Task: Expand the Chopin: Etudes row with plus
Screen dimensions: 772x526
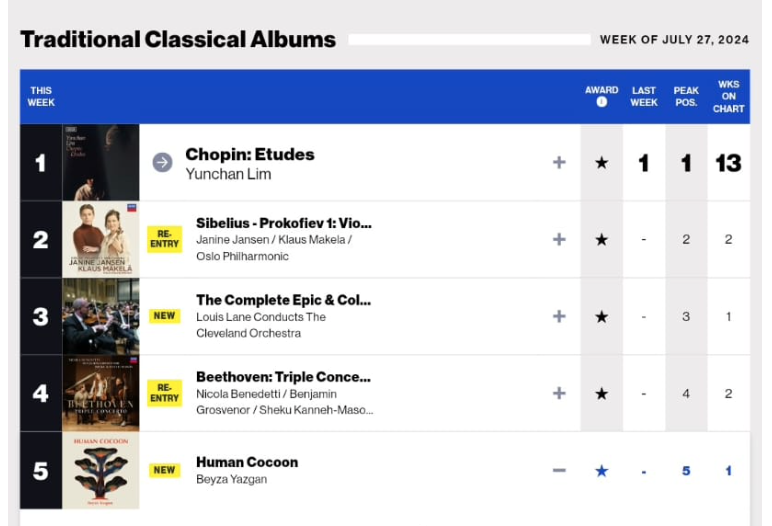Action: pyautogui.click(x=559, y=163)
